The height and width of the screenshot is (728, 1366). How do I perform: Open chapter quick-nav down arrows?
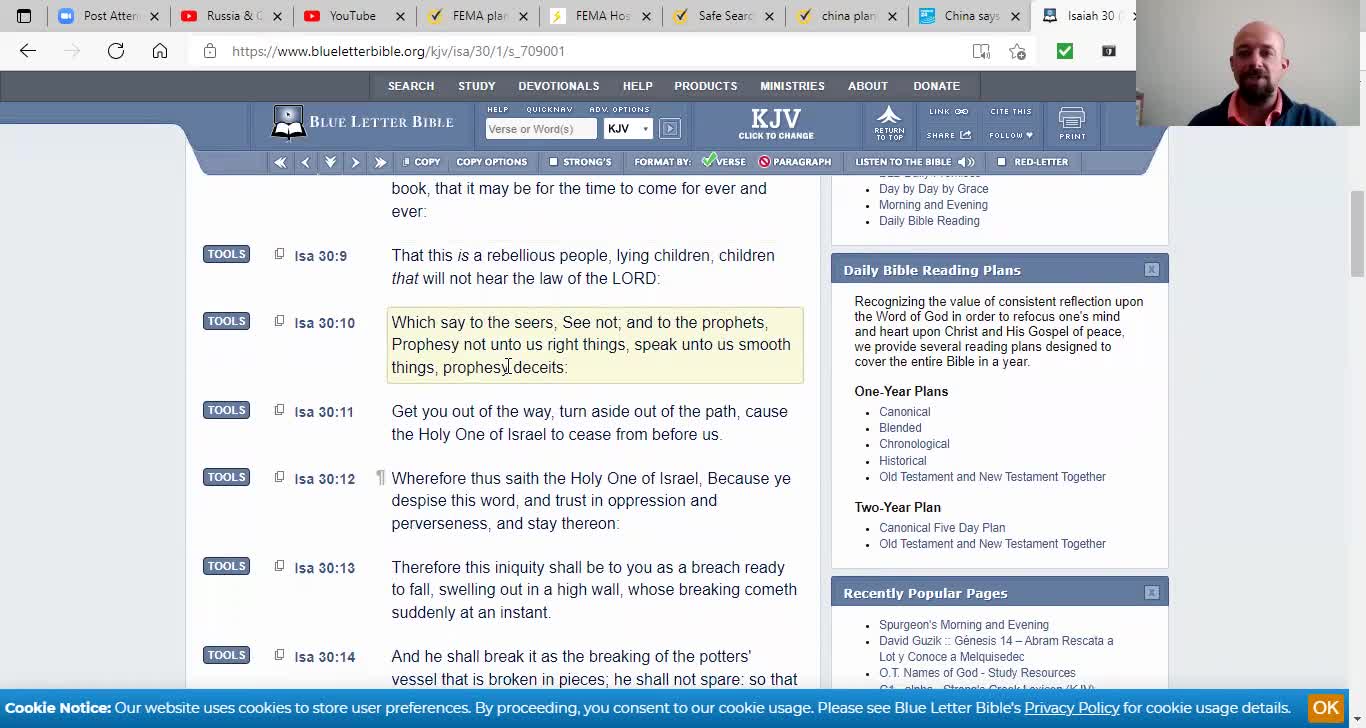coord(330,162)
